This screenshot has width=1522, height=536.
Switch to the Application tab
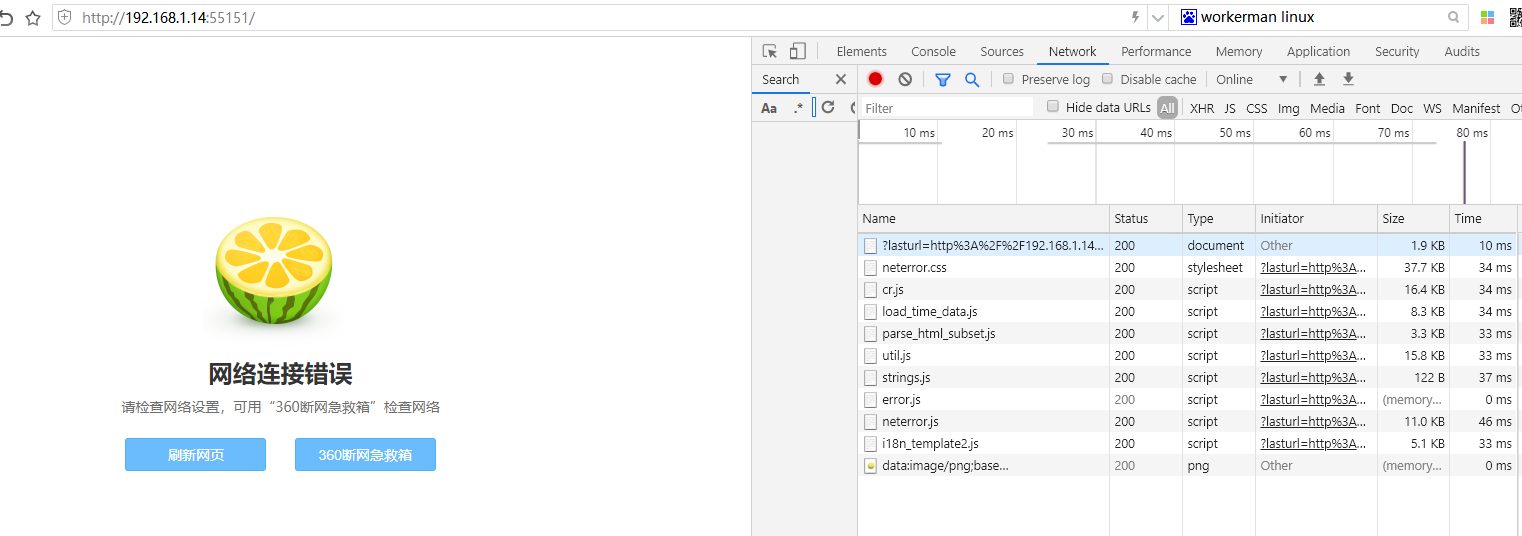[1318, 51]
